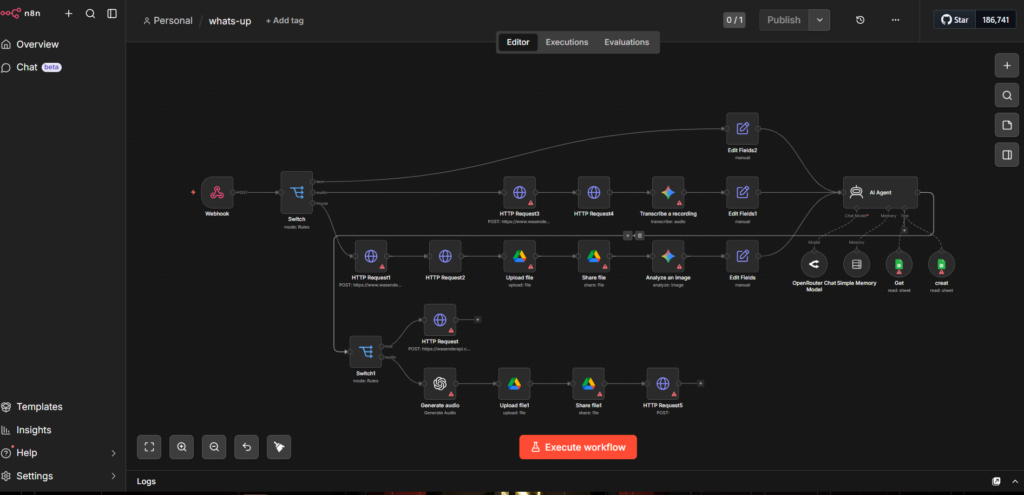
Task: Switch to the Evaluations tab
Action: pyautogui.click(x=626, y=42)
